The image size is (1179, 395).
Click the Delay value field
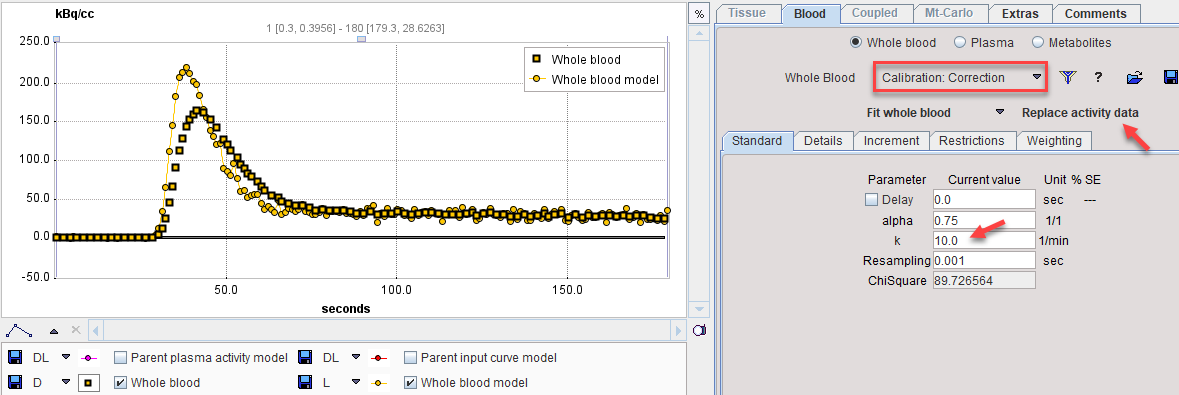(984, 199)
